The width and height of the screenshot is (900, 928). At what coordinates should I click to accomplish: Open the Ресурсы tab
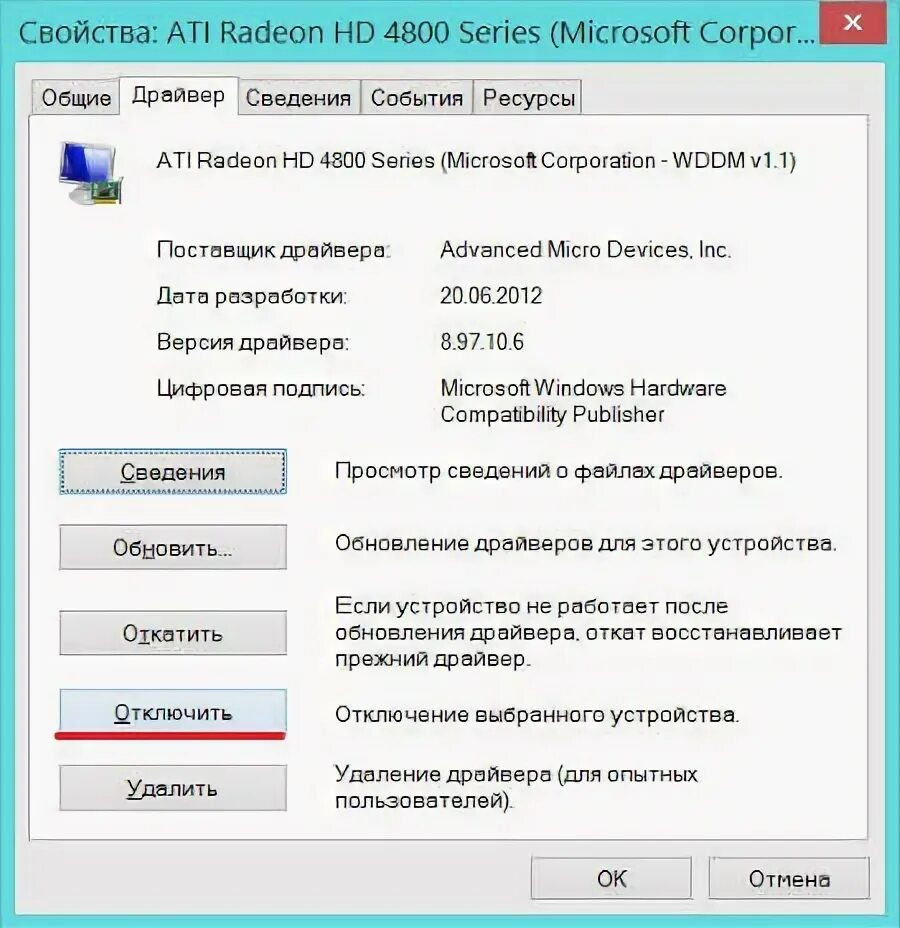528,98
